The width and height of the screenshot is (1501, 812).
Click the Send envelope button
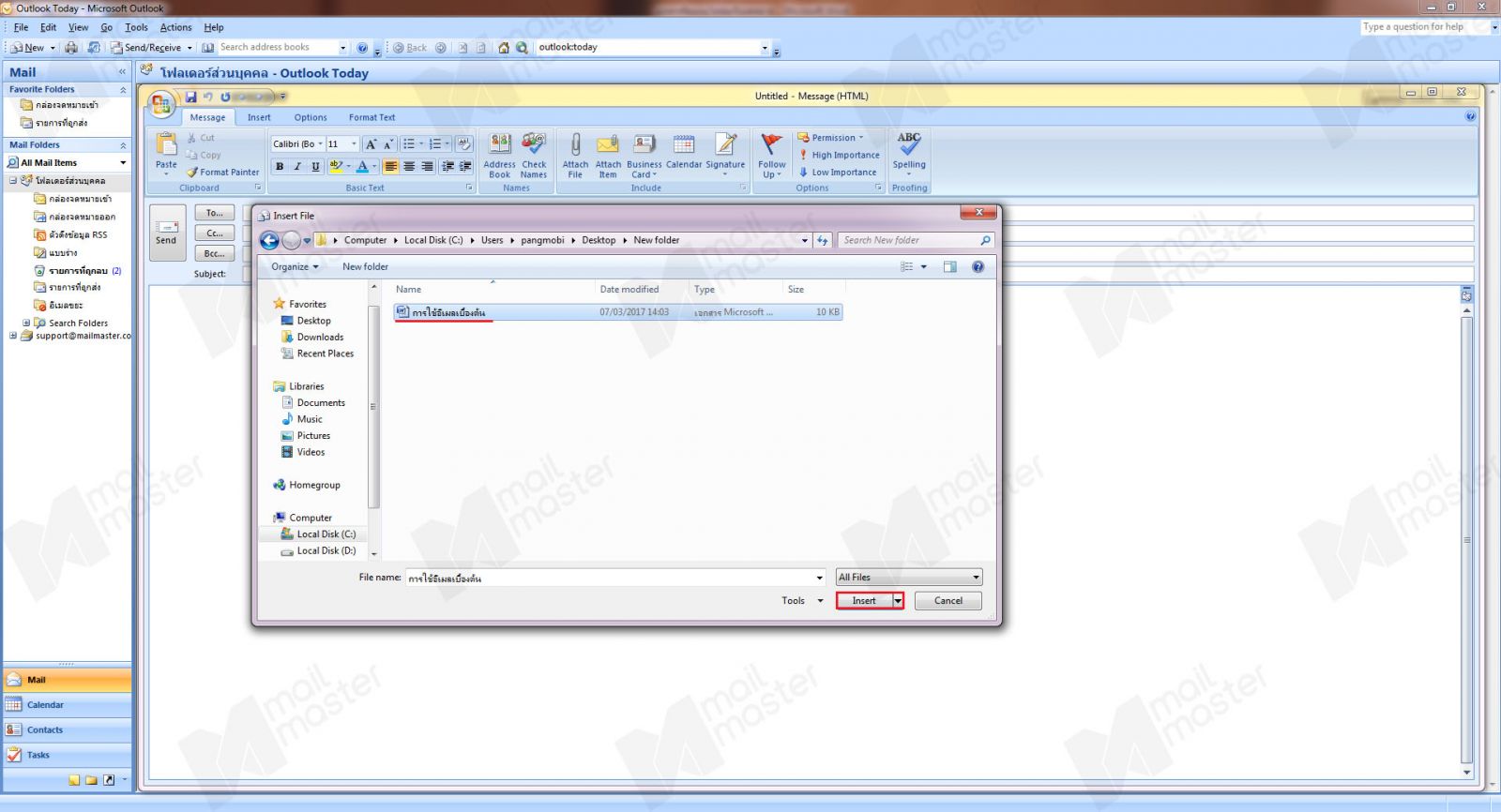point(166,233)
